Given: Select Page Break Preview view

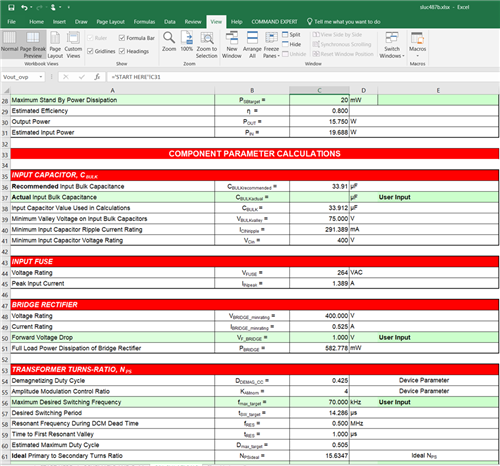Looking at the screenshot, I should pos(33,45).
